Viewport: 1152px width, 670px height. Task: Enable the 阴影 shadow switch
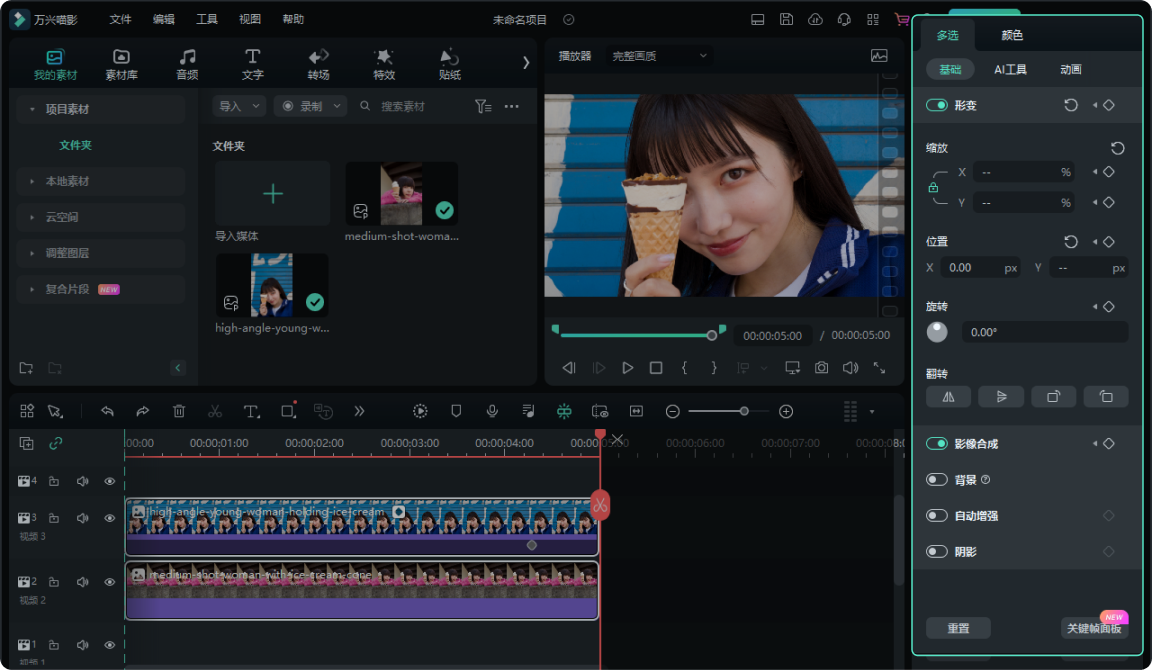[937, 551]
